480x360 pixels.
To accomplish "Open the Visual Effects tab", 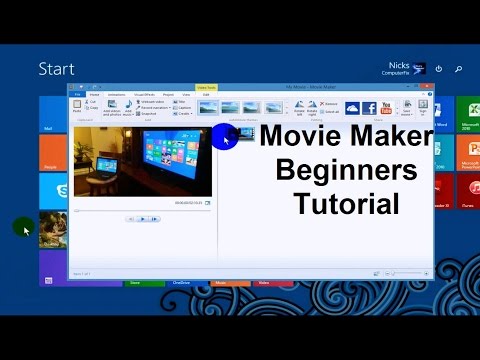I will point(144,95).
